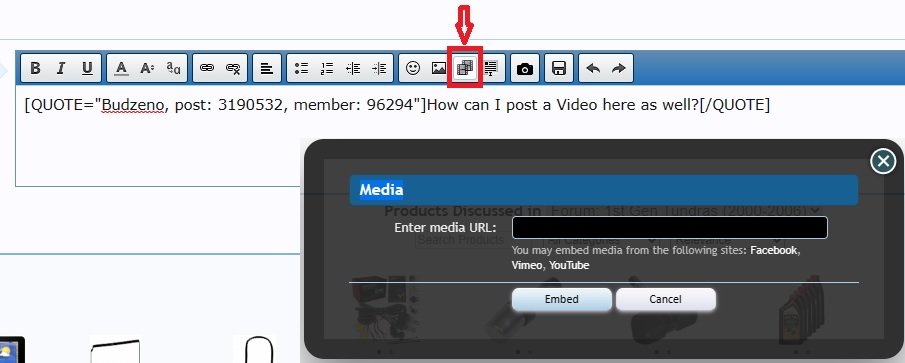Toggle underline formatting
Image resolution: width=905 pixels, height=363 pixels.
tap(87, 69)
